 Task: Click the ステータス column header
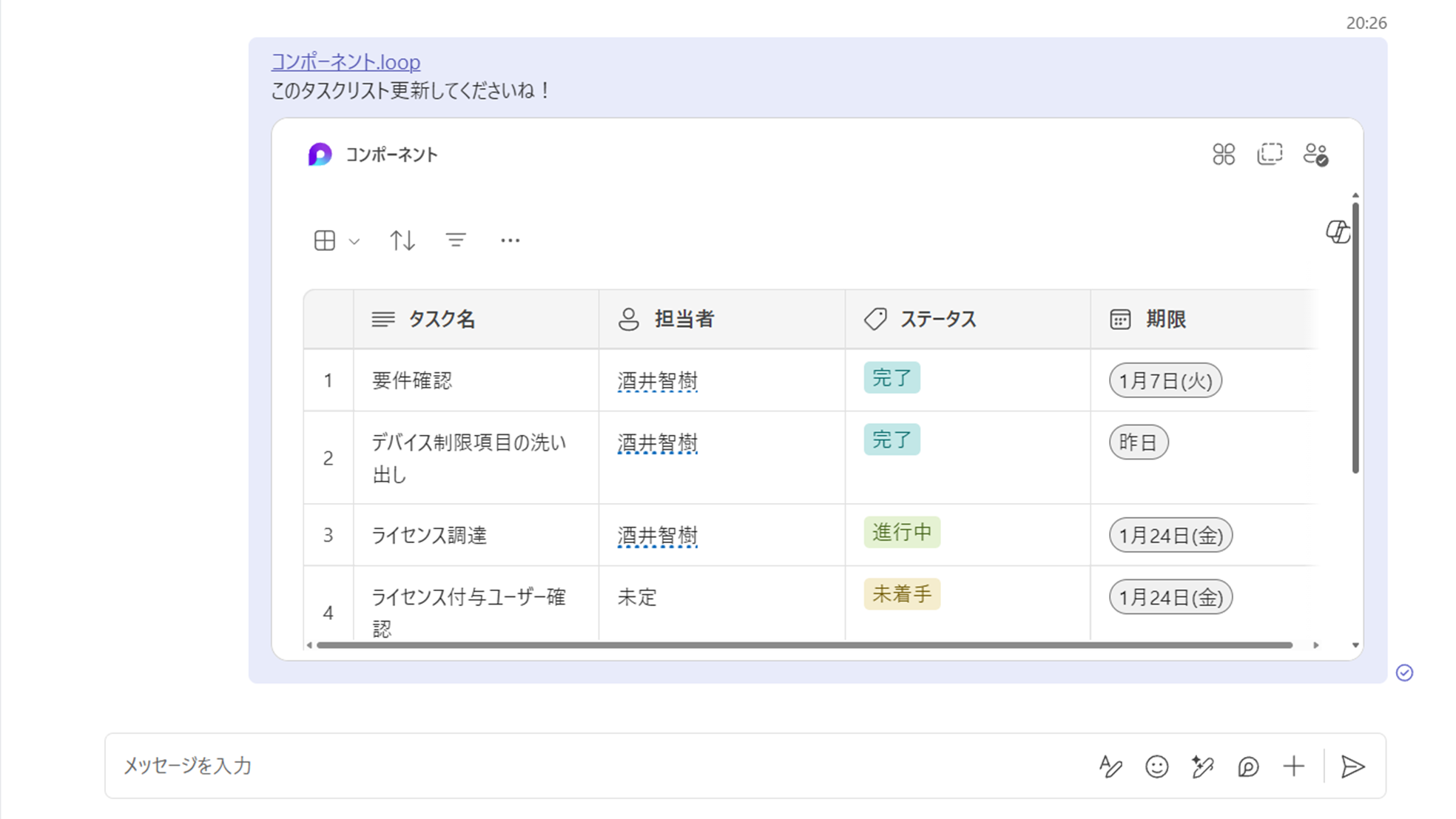(940, 319)
